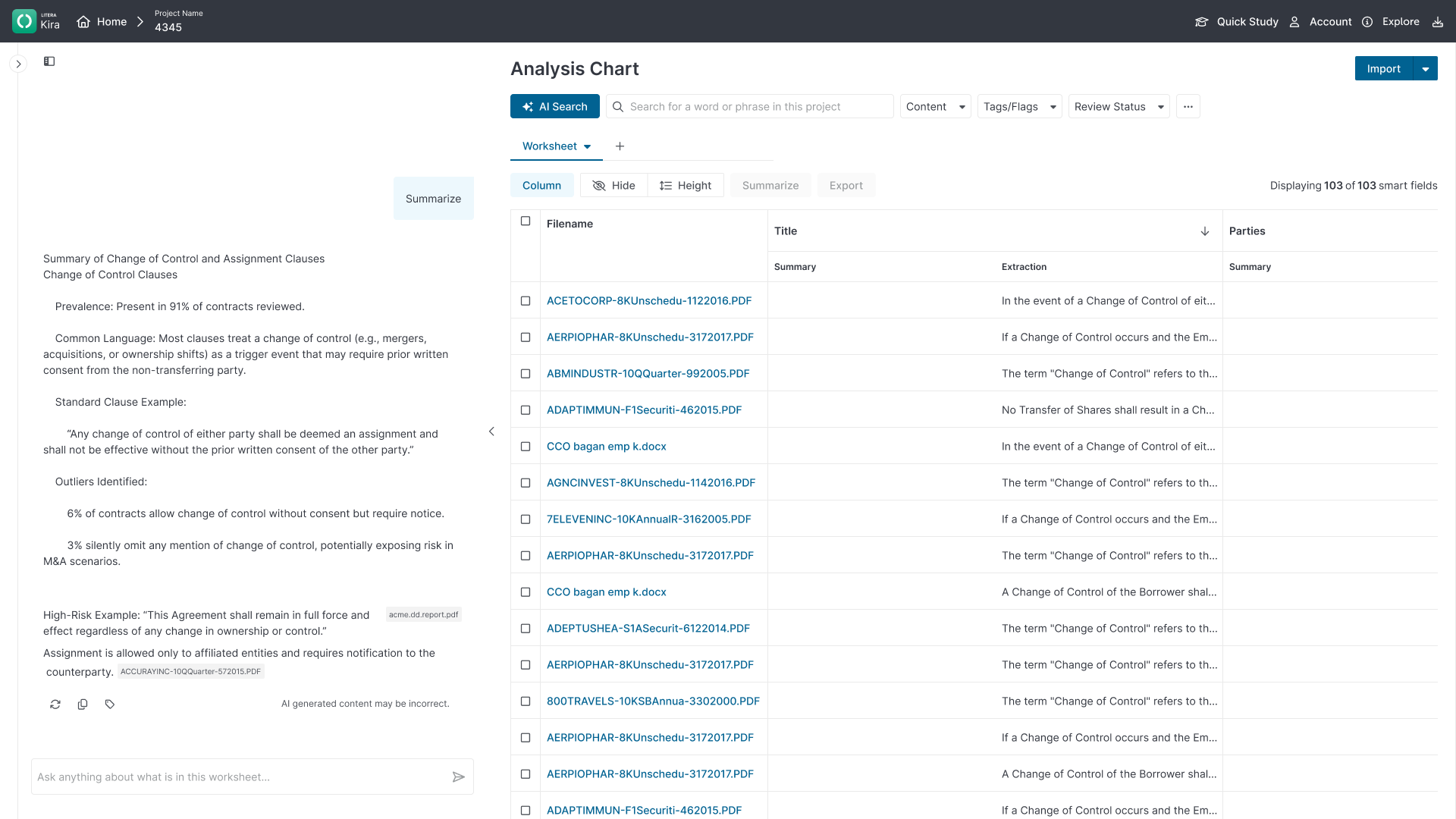Screen dimensions: 1456x819
Task: Collapse the chat panel arrow
Action: [x=491, y=431]
